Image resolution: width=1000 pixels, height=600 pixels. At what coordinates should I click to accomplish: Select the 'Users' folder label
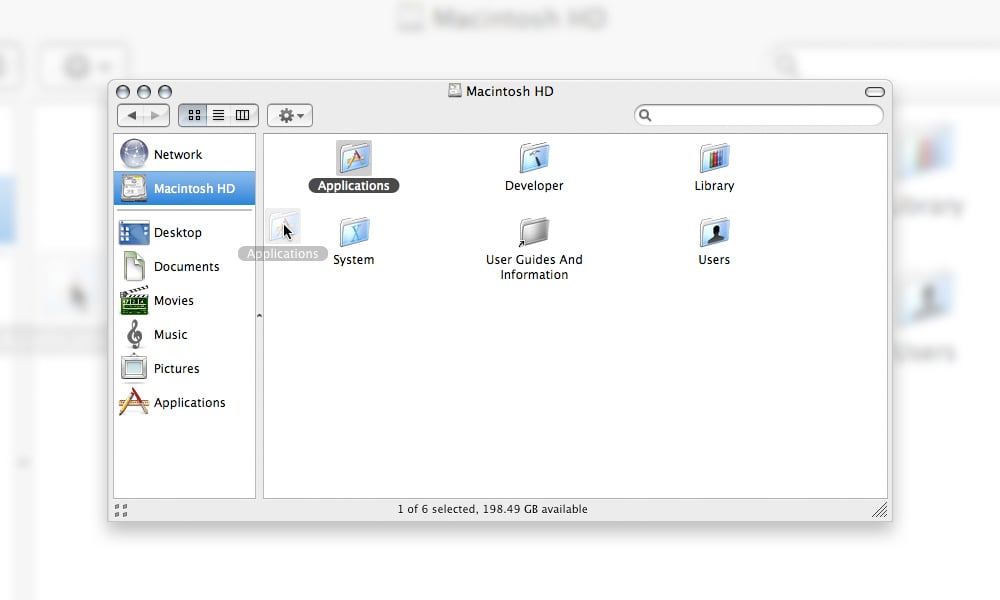coord(714,260)
